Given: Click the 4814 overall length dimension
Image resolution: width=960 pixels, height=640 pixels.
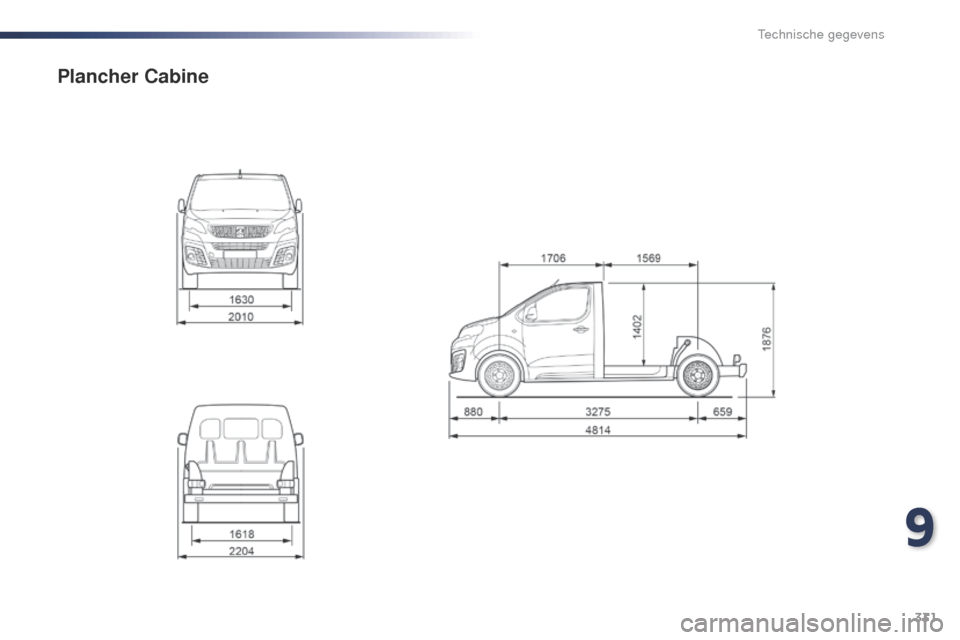Looking at the screenshot, I should [x=598, y=430].
